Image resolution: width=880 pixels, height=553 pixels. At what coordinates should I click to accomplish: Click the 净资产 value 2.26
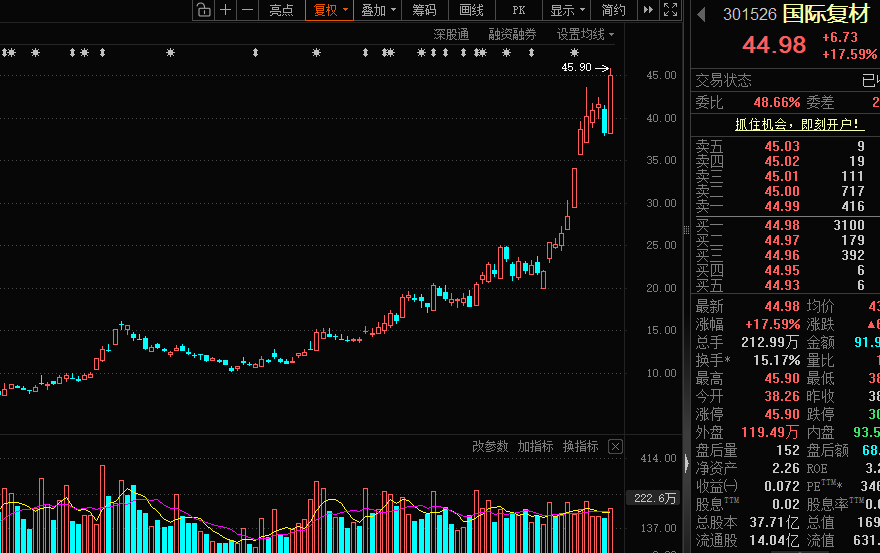786,468
